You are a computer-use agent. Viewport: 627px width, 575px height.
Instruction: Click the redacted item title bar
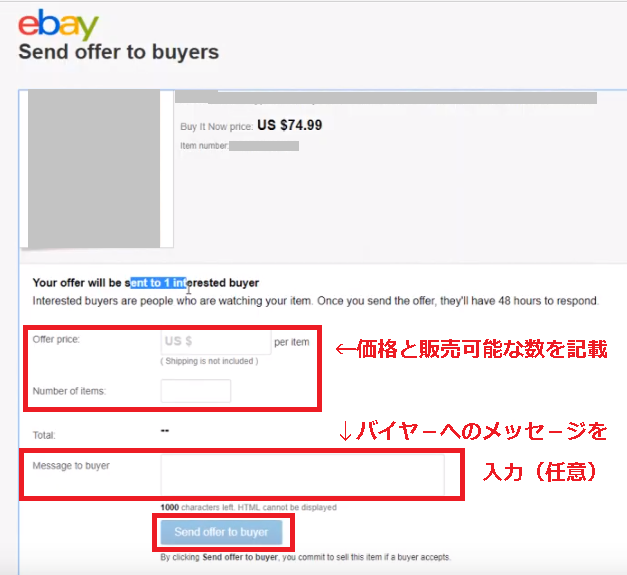pos(386,98)
